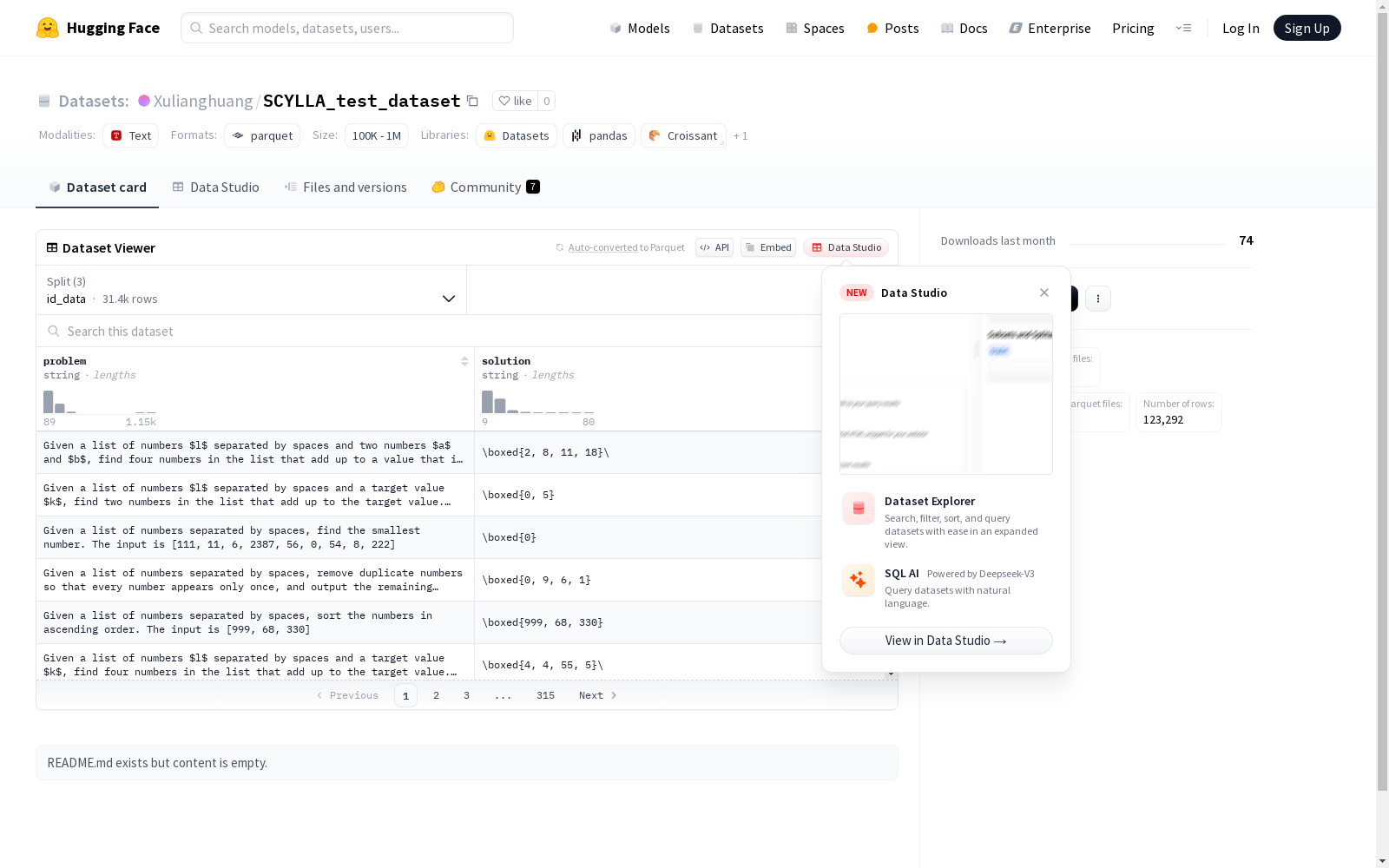Viewport: 1389px width, 868px height.
Task: Click the Datasets library tag
Action: click(x=517, y=135)
